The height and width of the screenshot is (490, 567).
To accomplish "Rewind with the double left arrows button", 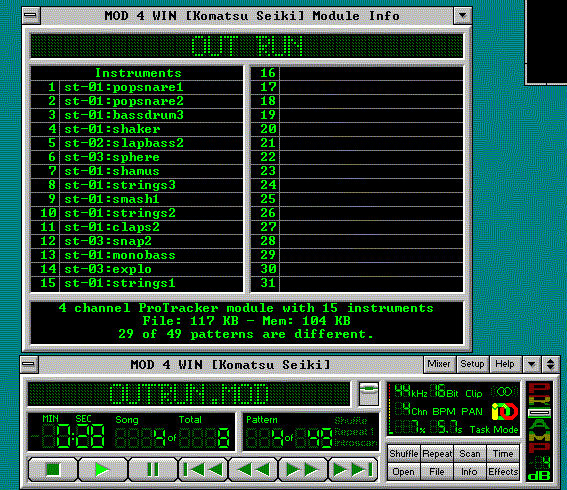I will [x=253, y=469].
